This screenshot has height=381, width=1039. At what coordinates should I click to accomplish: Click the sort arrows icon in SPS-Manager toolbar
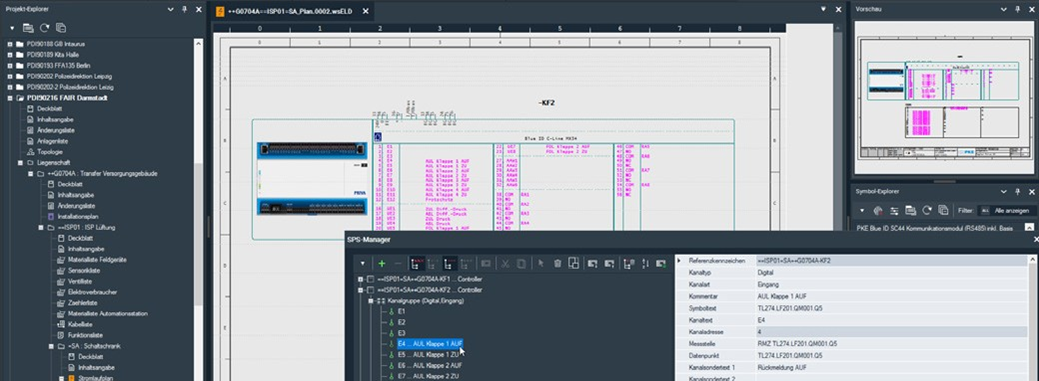[x=645, y=263]
